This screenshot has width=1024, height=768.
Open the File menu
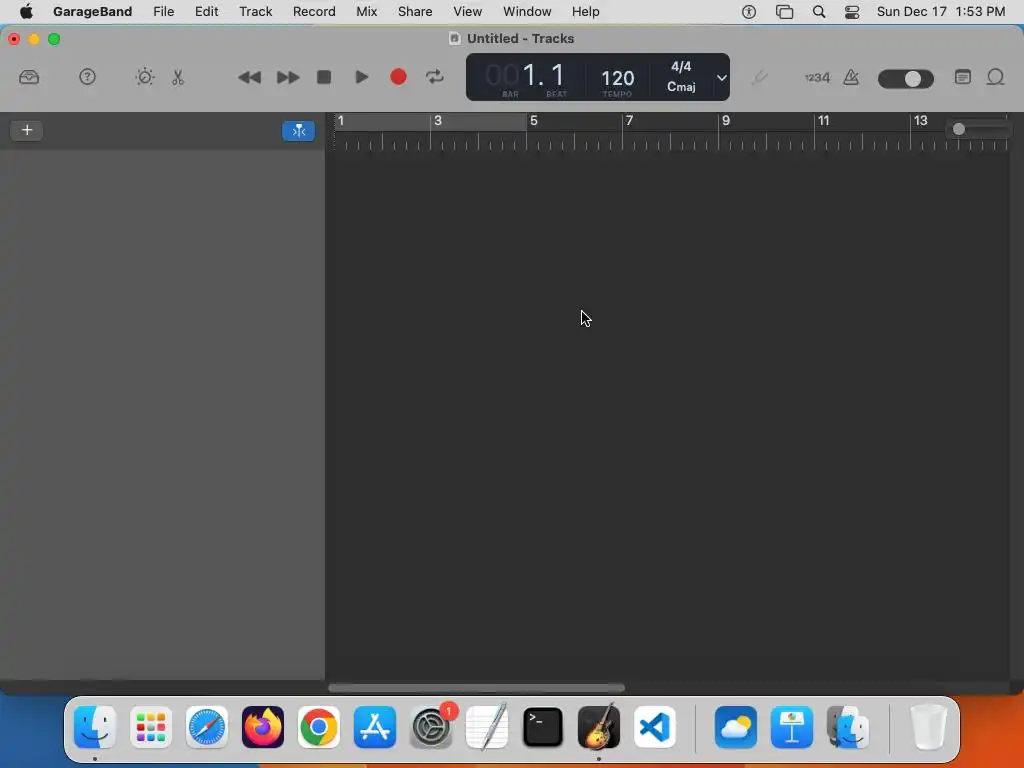coord(163,12)
